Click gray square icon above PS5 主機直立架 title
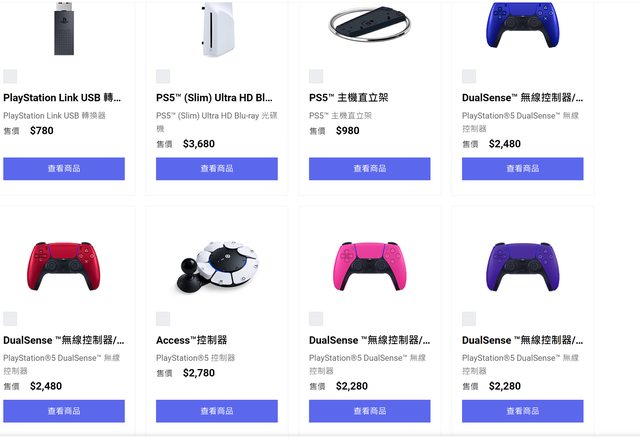The height and width of the screenshot is (439, 640). coord(316,76)
